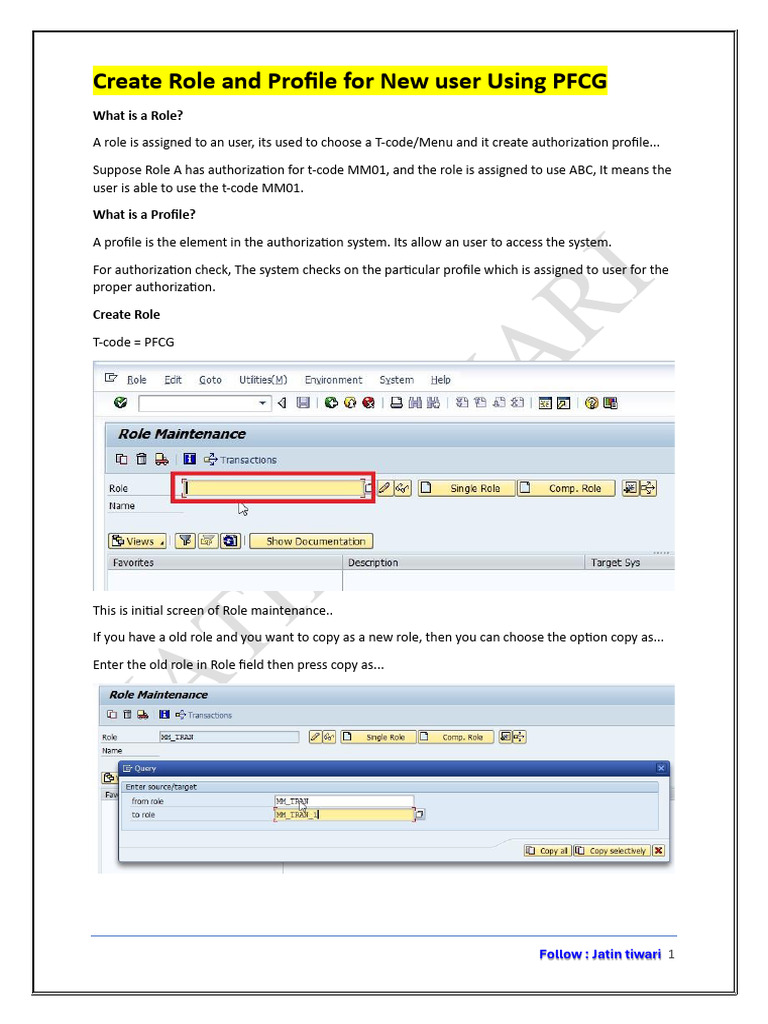Click the blue Information icon beside Transactions, first screenshot
The height and width of the screenshot is (1024, 768).
coord(189,459)
